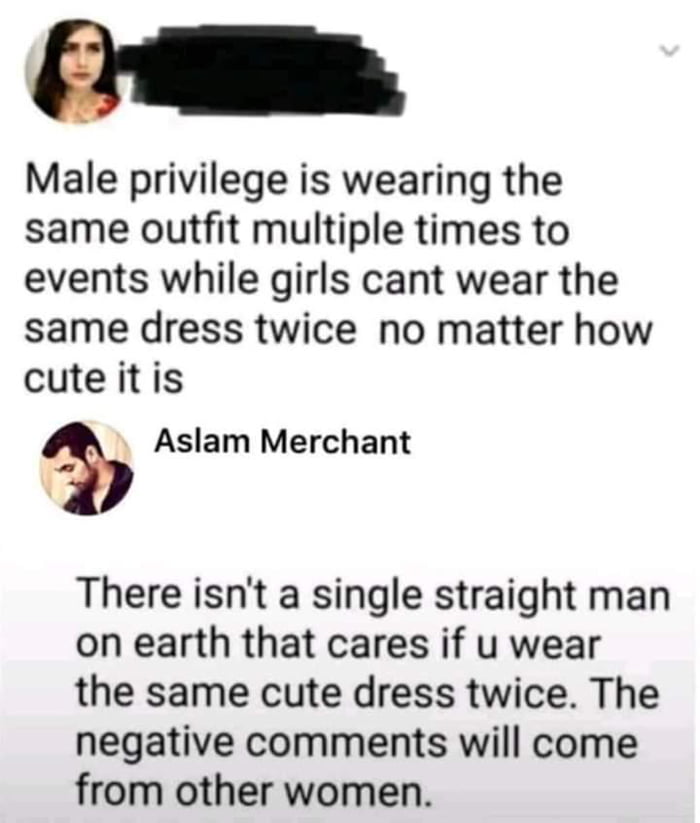Viewport: 700px width, 823px height.
Task: Open Aslam Merchant's round profile photo
Action: [87, 466]
